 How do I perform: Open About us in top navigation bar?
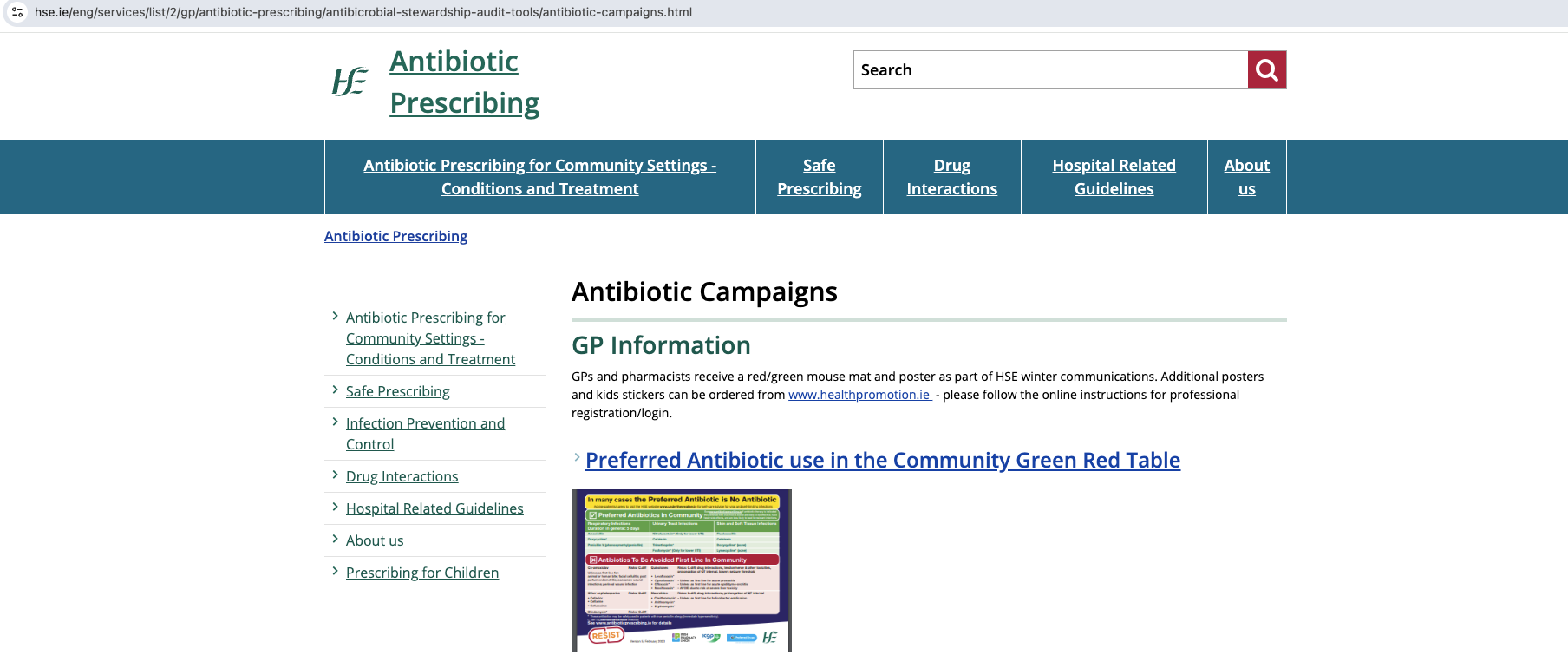tap(1246, 177)
